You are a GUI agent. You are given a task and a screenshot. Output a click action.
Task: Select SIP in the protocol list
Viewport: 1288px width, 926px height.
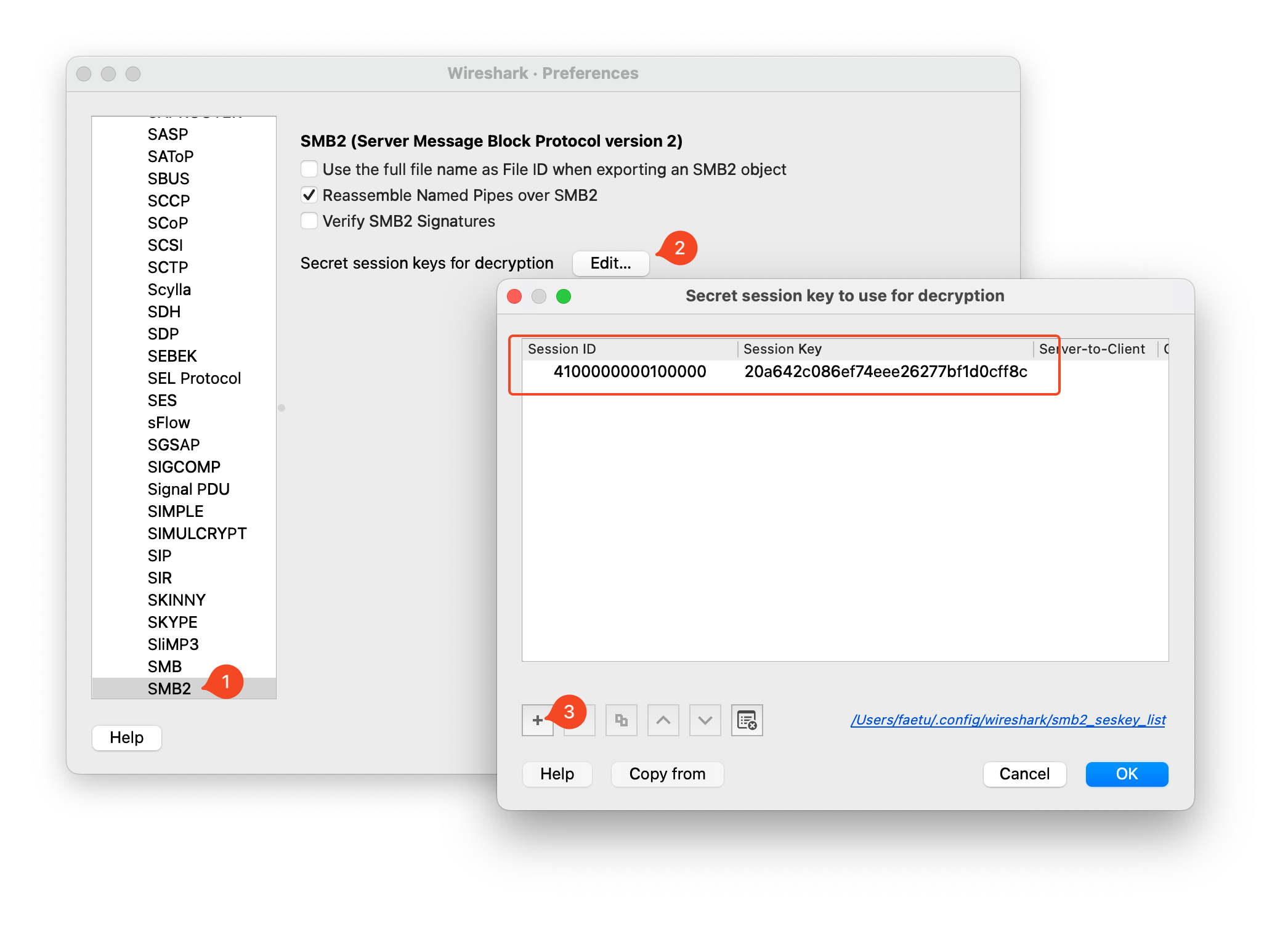184,555
